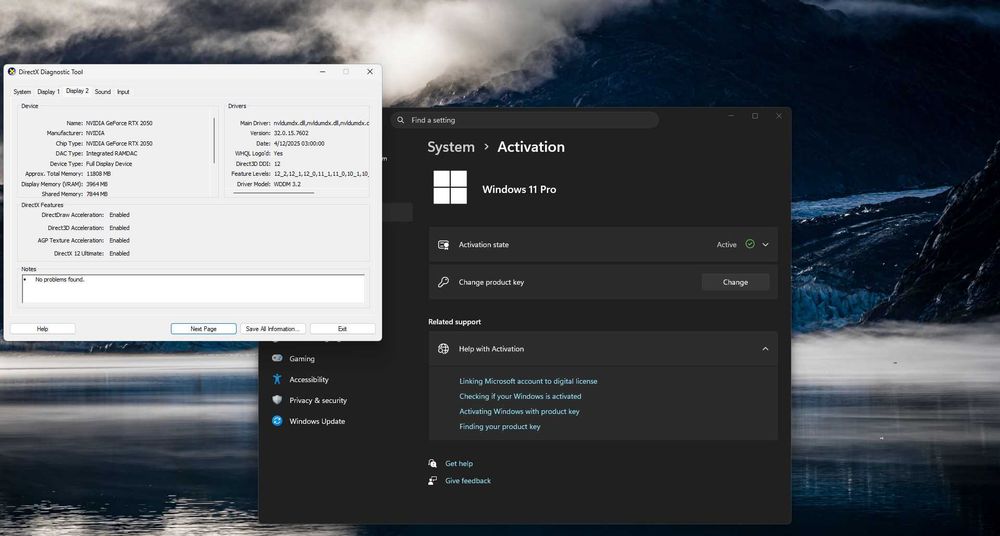
Task: Open Privacy & security in Settings sidebar
Action: tap(318, 401)
